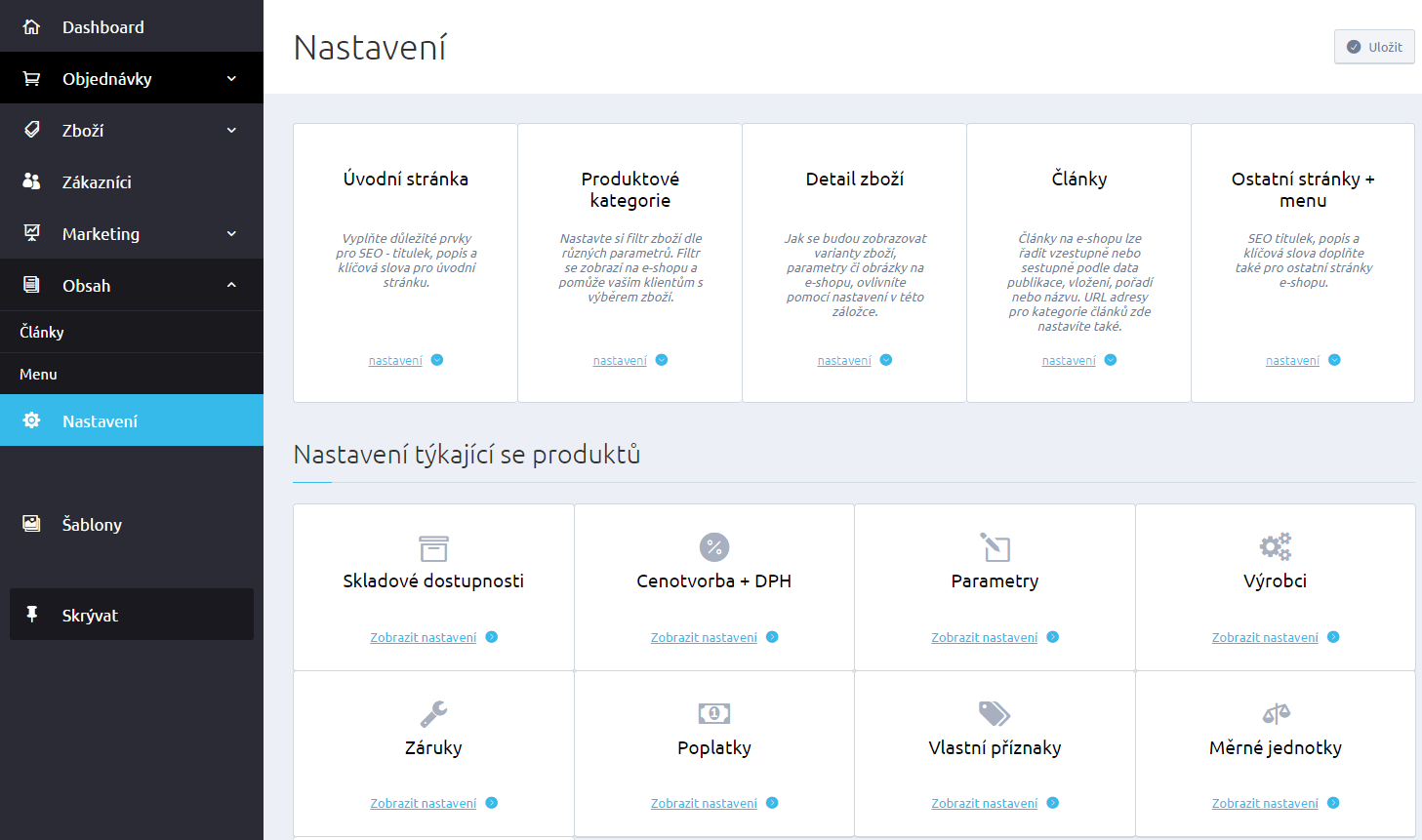The image size is (1422, 840).
Task: Click the Záruky wrench icon
Action: point(433,714)
